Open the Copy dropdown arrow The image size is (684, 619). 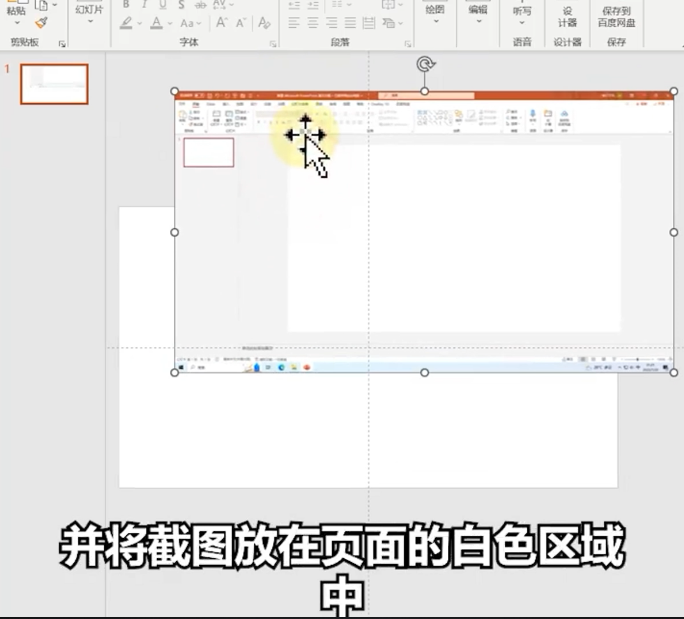coord(55,5)
